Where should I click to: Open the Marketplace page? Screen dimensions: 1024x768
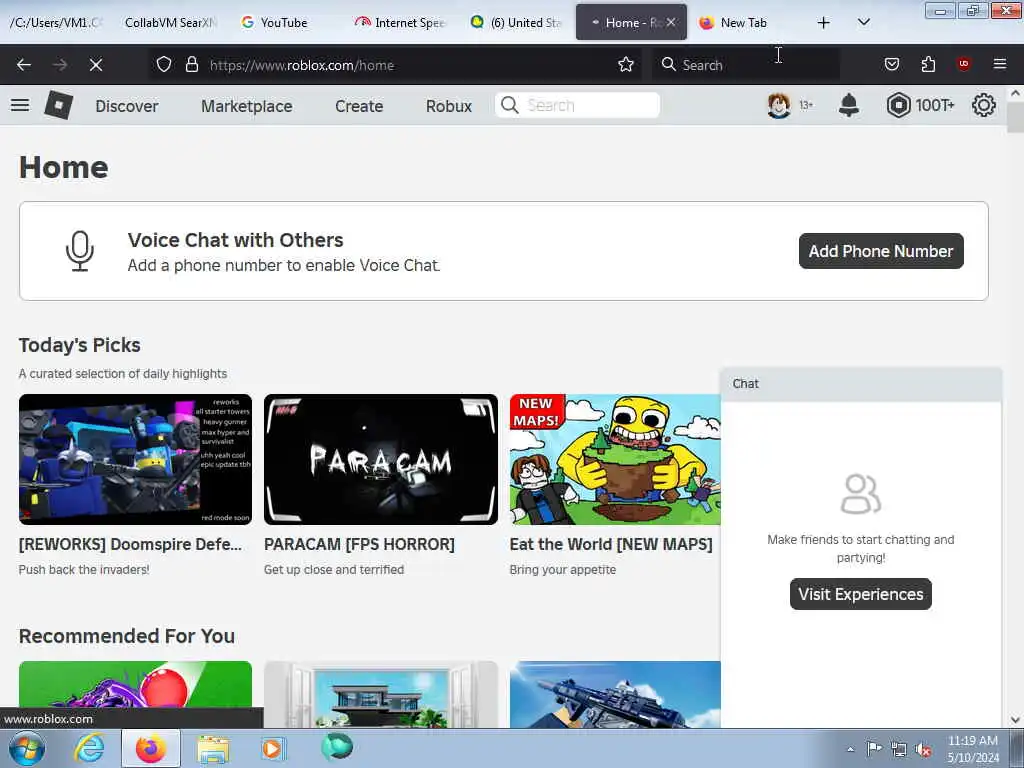point(246,106)
